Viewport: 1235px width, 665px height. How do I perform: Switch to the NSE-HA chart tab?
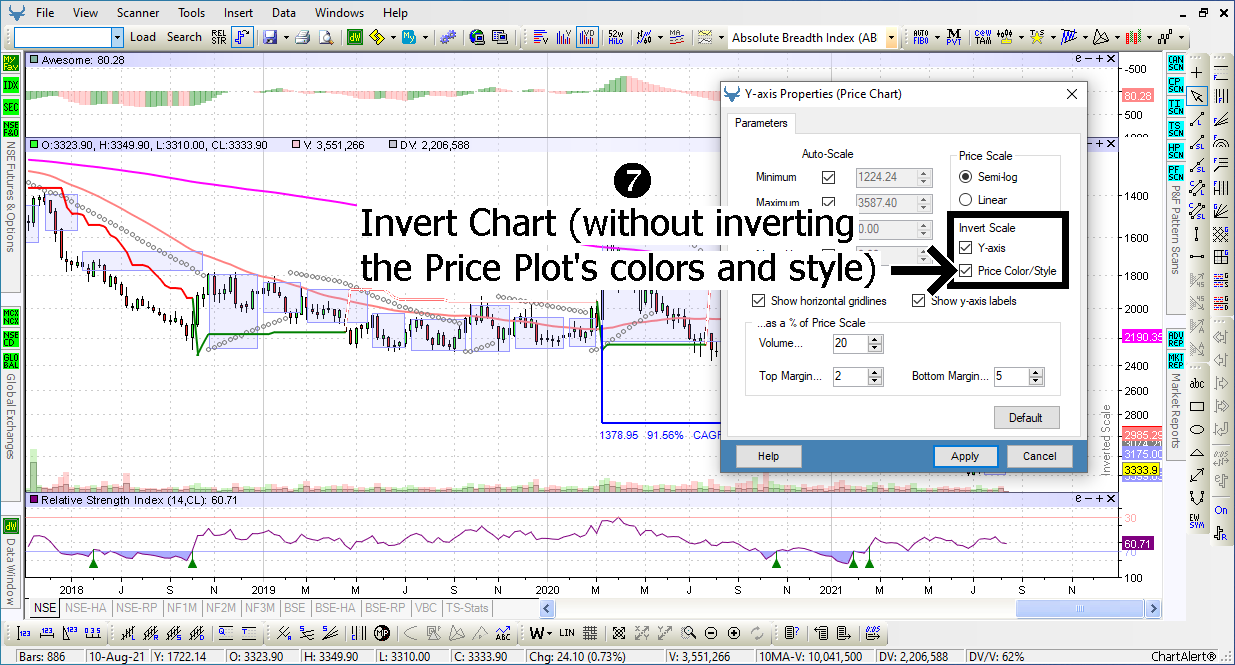click(x=85, y=607)
